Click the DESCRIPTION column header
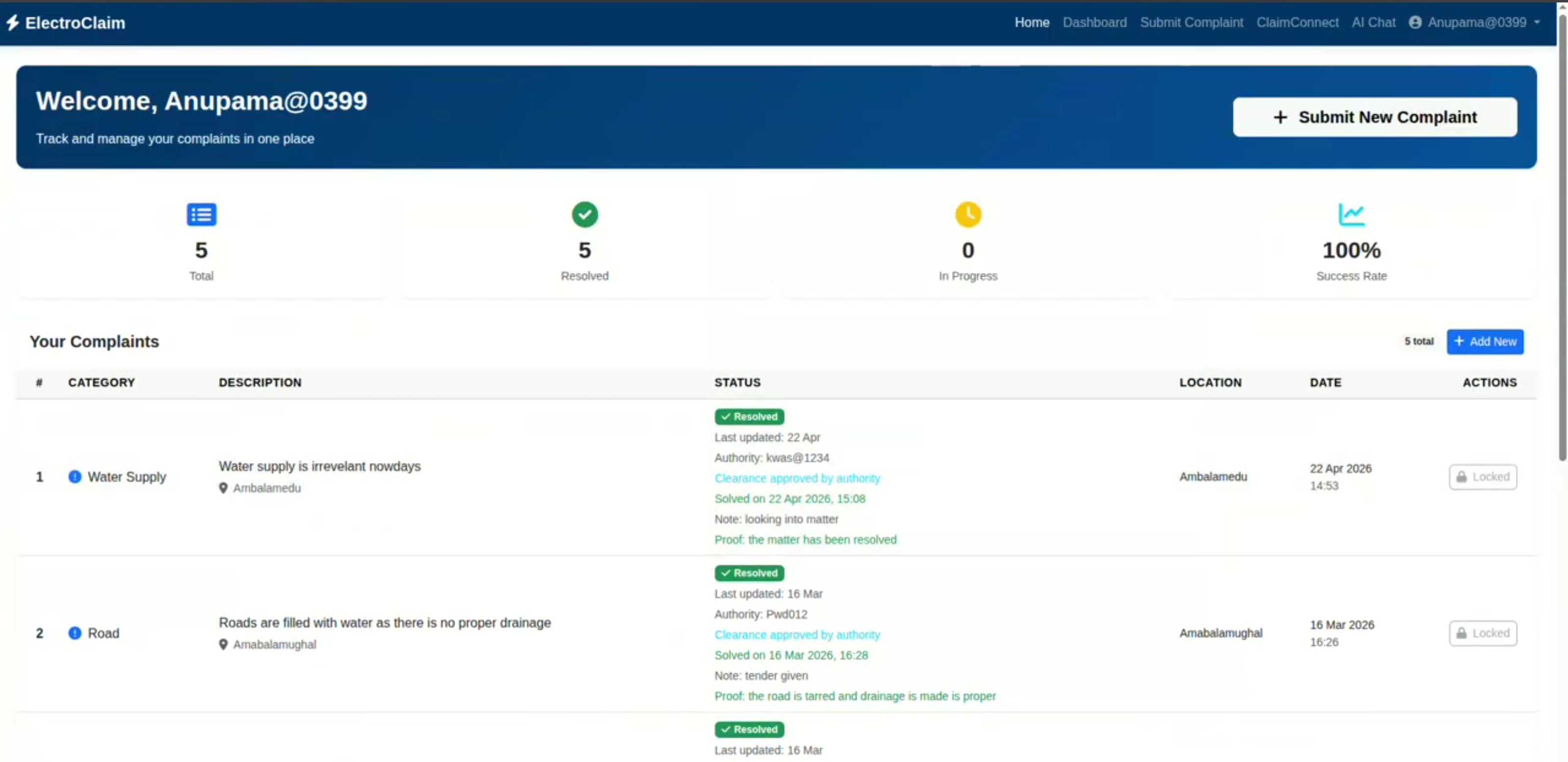 [260, 382]
